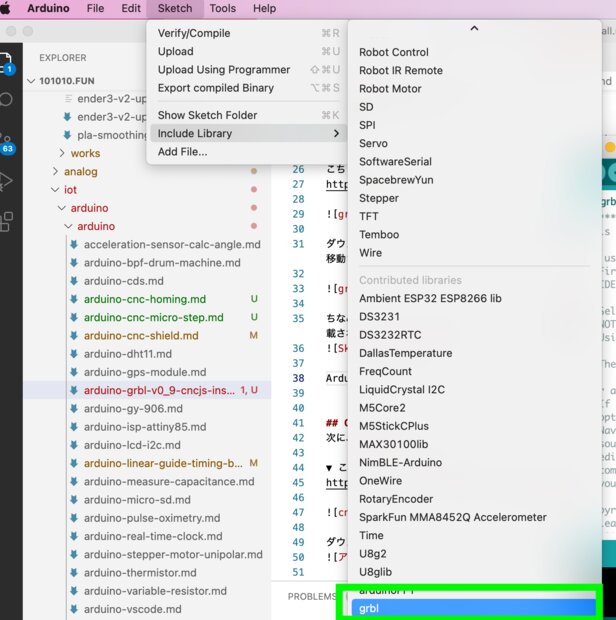
Task: Include the TFT library
Action: pos(474,216)
